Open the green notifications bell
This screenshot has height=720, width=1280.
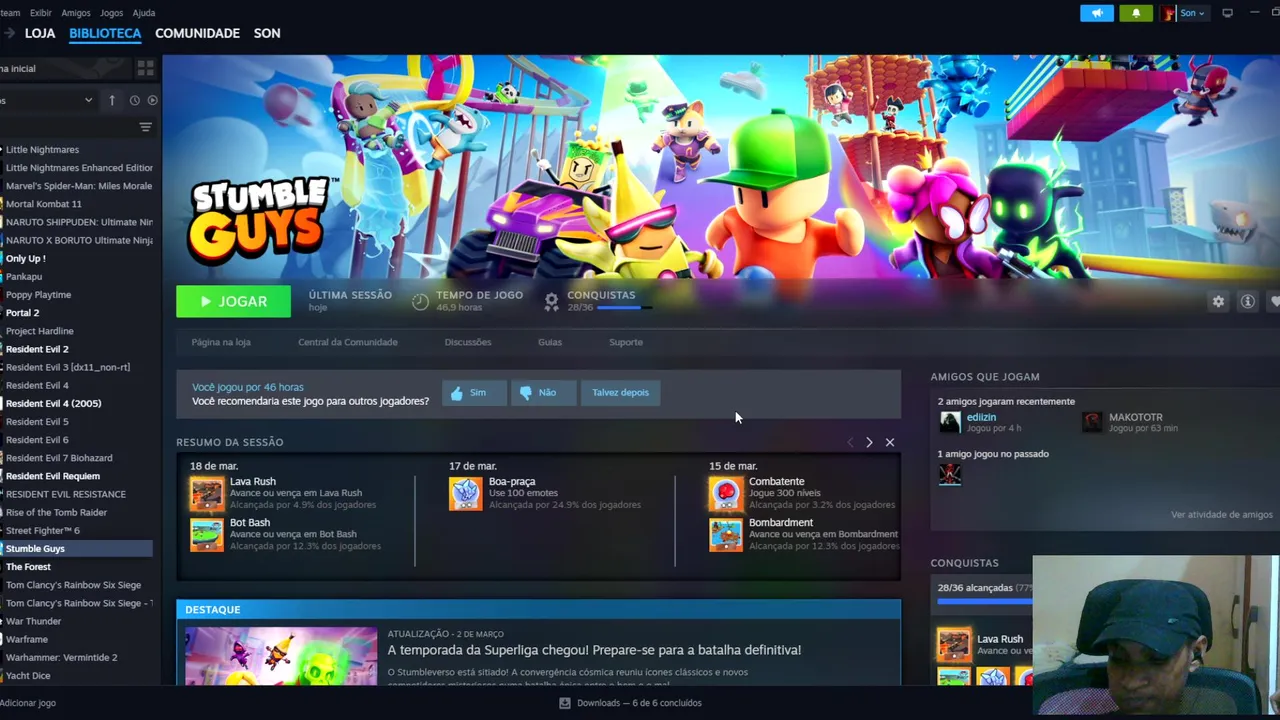coord(1136,13)
